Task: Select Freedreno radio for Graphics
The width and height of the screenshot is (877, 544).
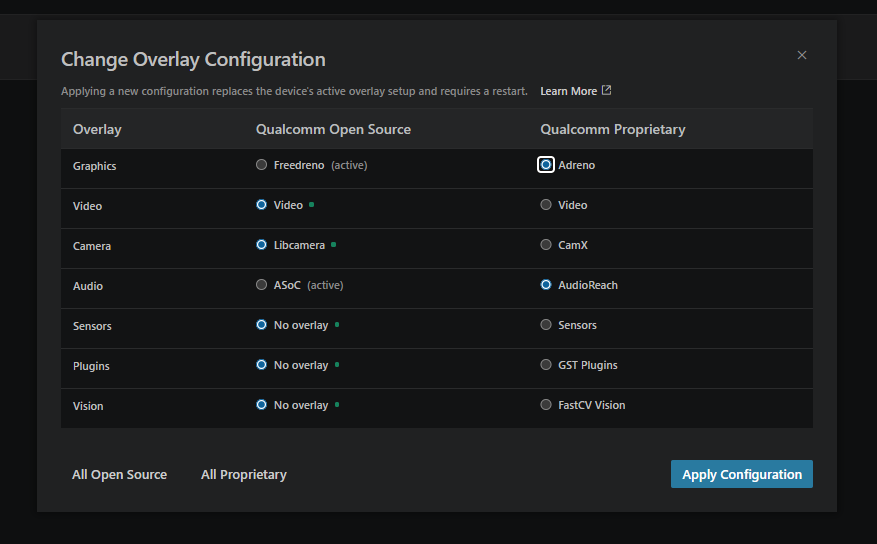Action: [261, 164]
